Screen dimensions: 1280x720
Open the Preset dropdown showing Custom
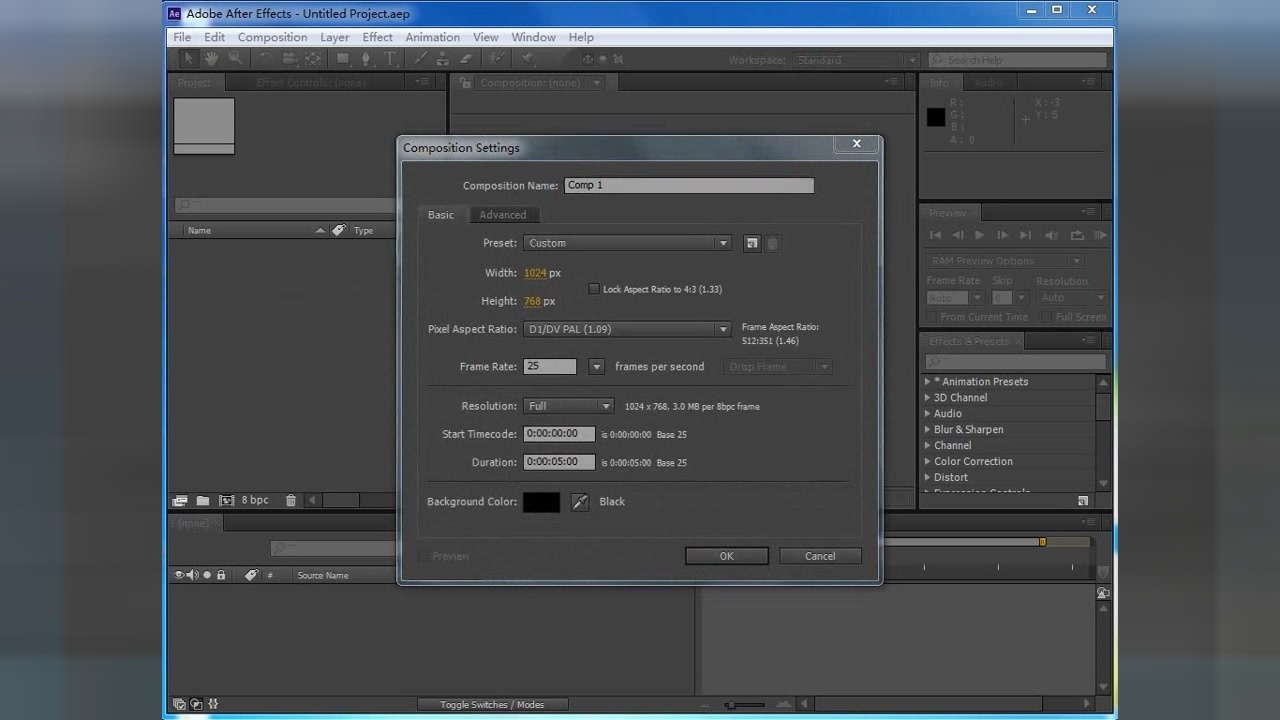tap(627, 243)
